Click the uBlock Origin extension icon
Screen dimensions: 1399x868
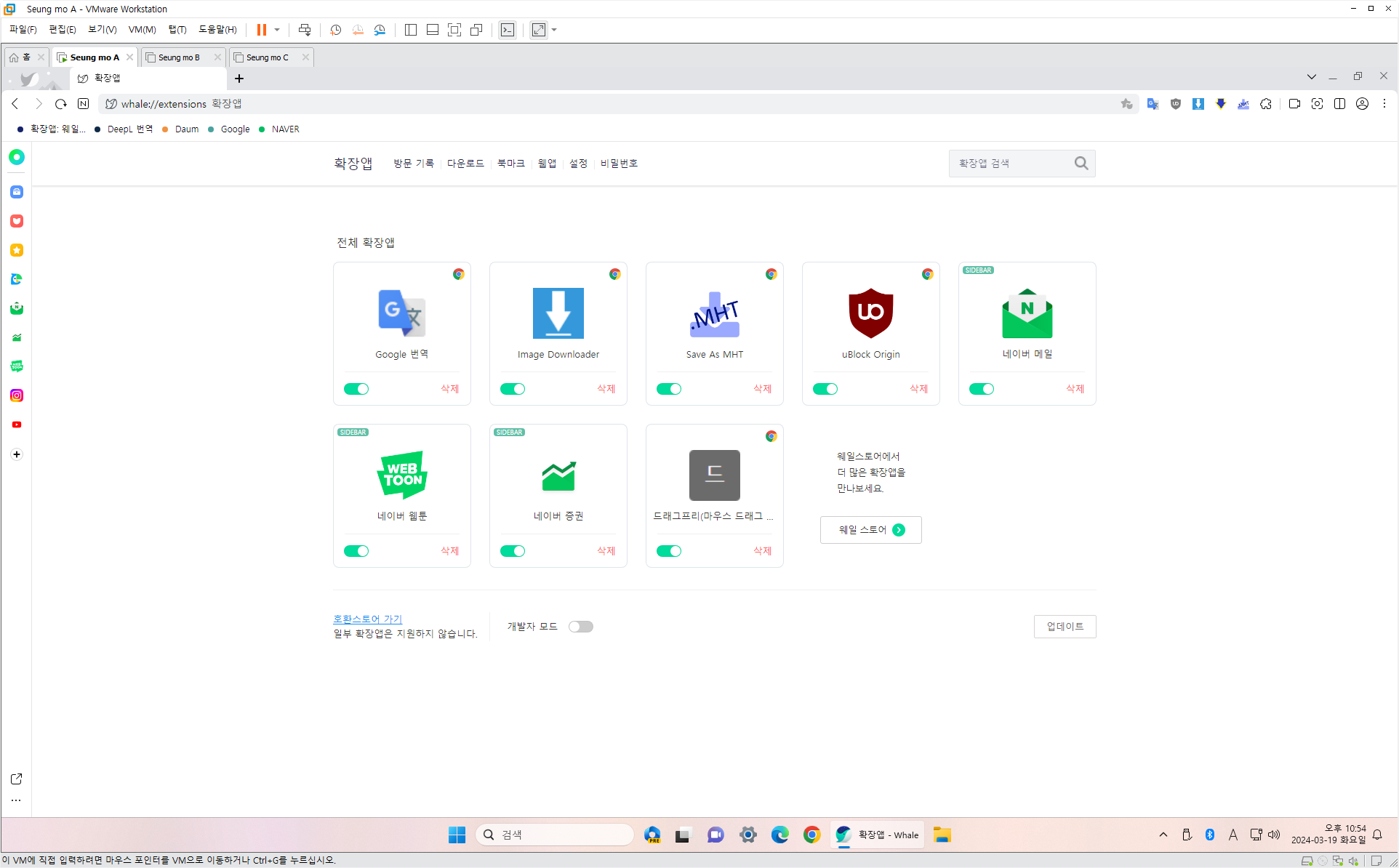point(870,313)
